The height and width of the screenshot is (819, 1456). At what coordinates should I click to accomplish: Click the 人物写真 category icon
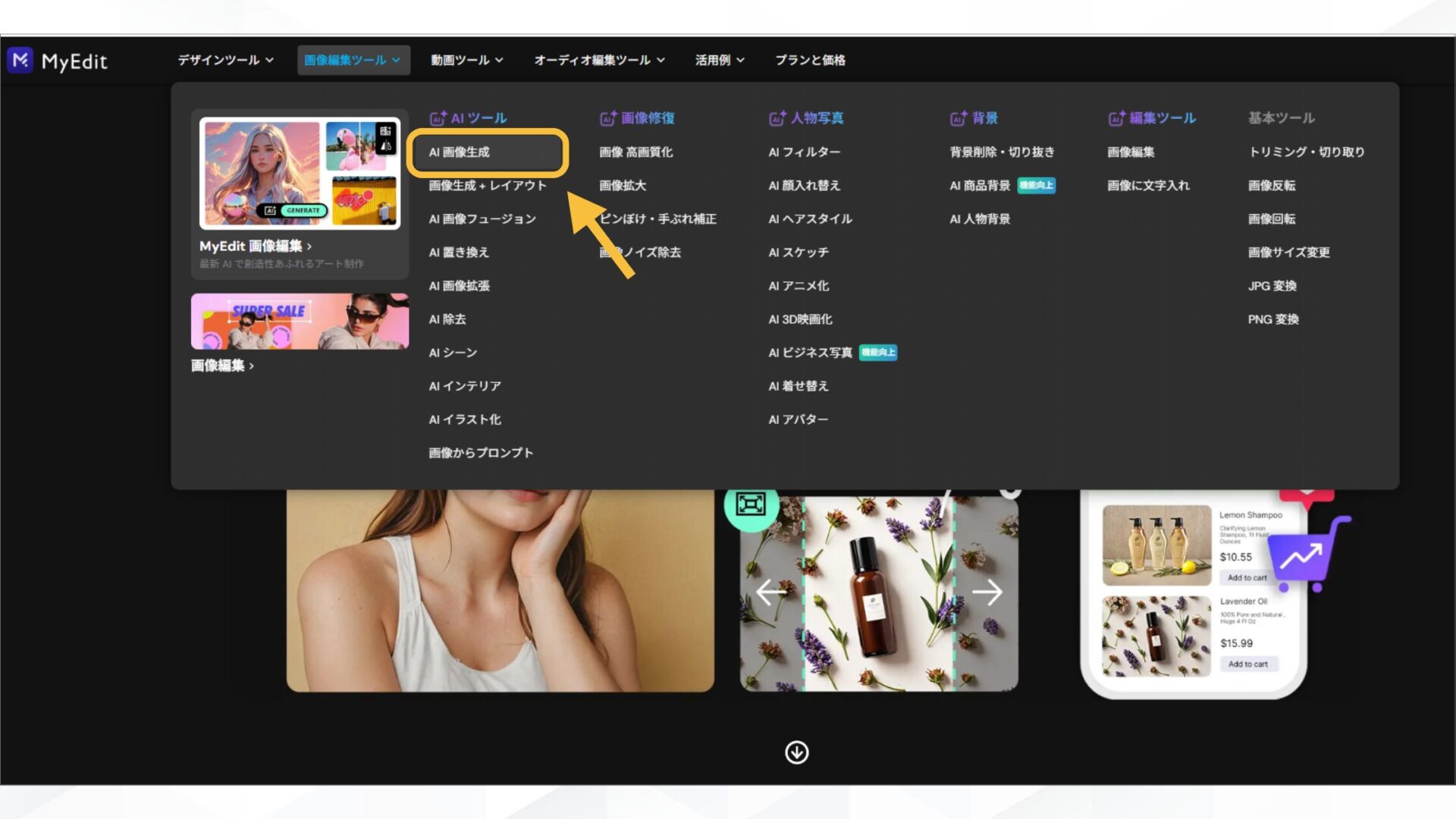(x=777, y=118)
